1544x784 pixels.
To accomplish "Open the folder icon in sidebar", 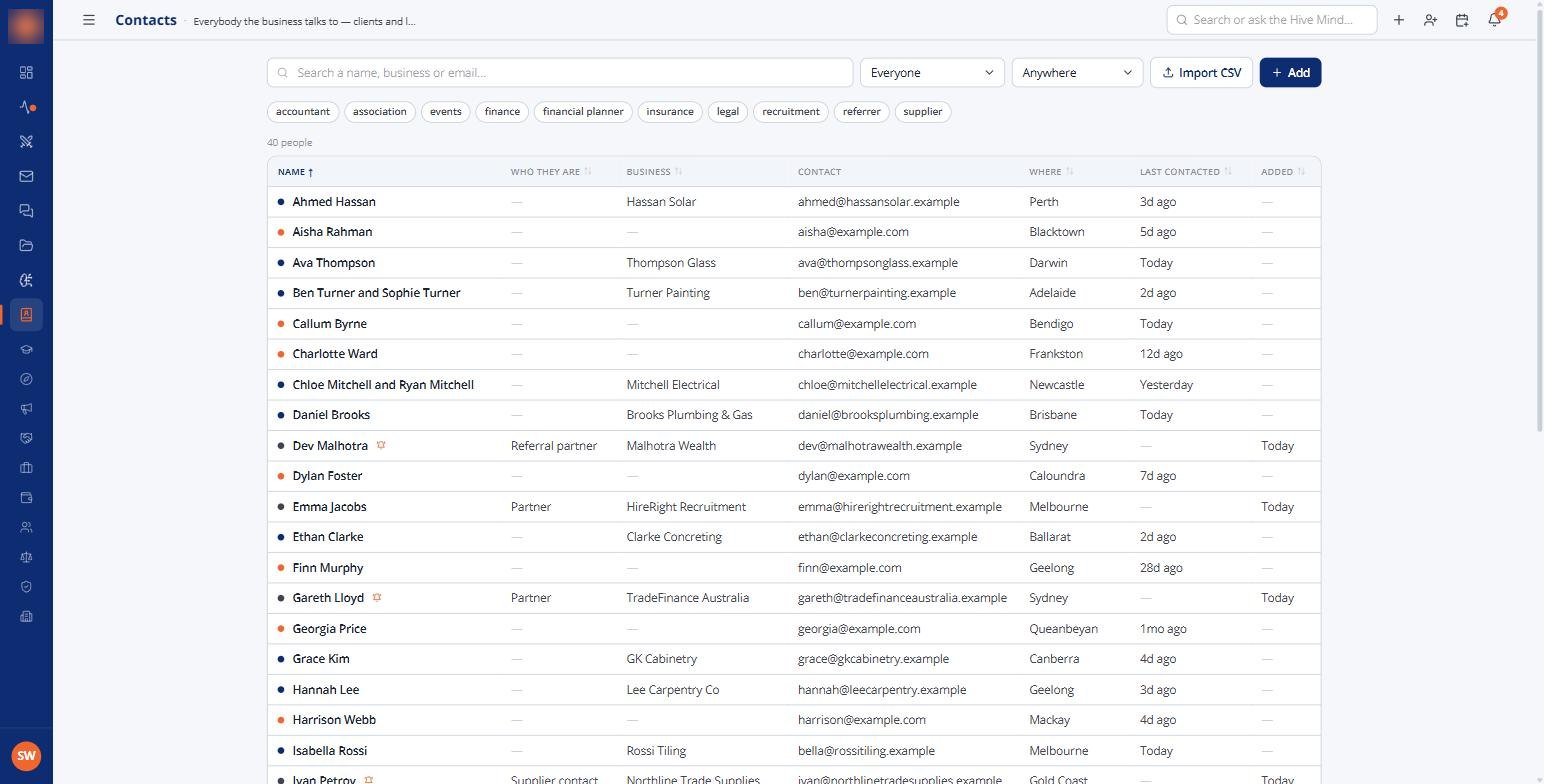I will [x=26, y=245].
